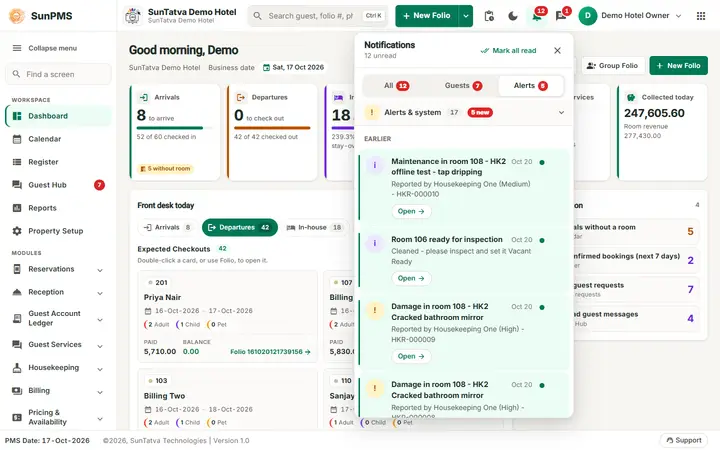
Task: Click the Arrivals progress bar
Action: coord(174,128)
